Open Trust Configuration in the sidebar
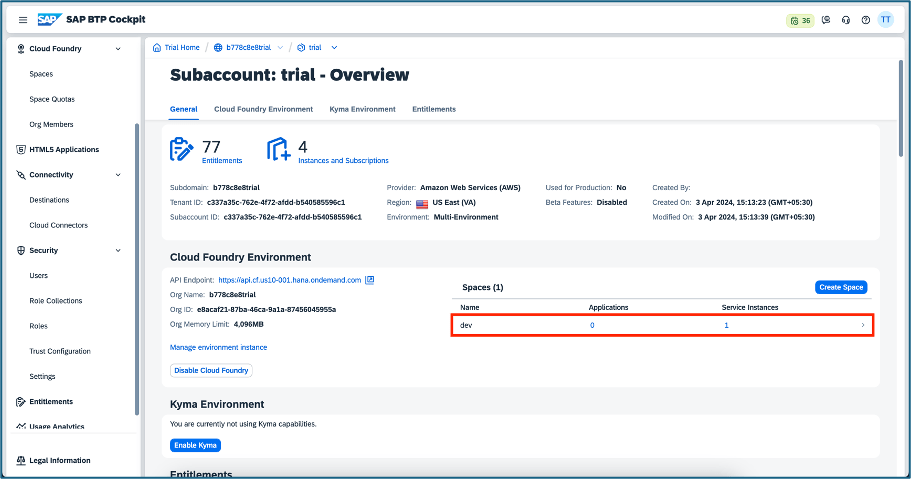This screenshot has width=912, height=480. (x=60, y=351)
